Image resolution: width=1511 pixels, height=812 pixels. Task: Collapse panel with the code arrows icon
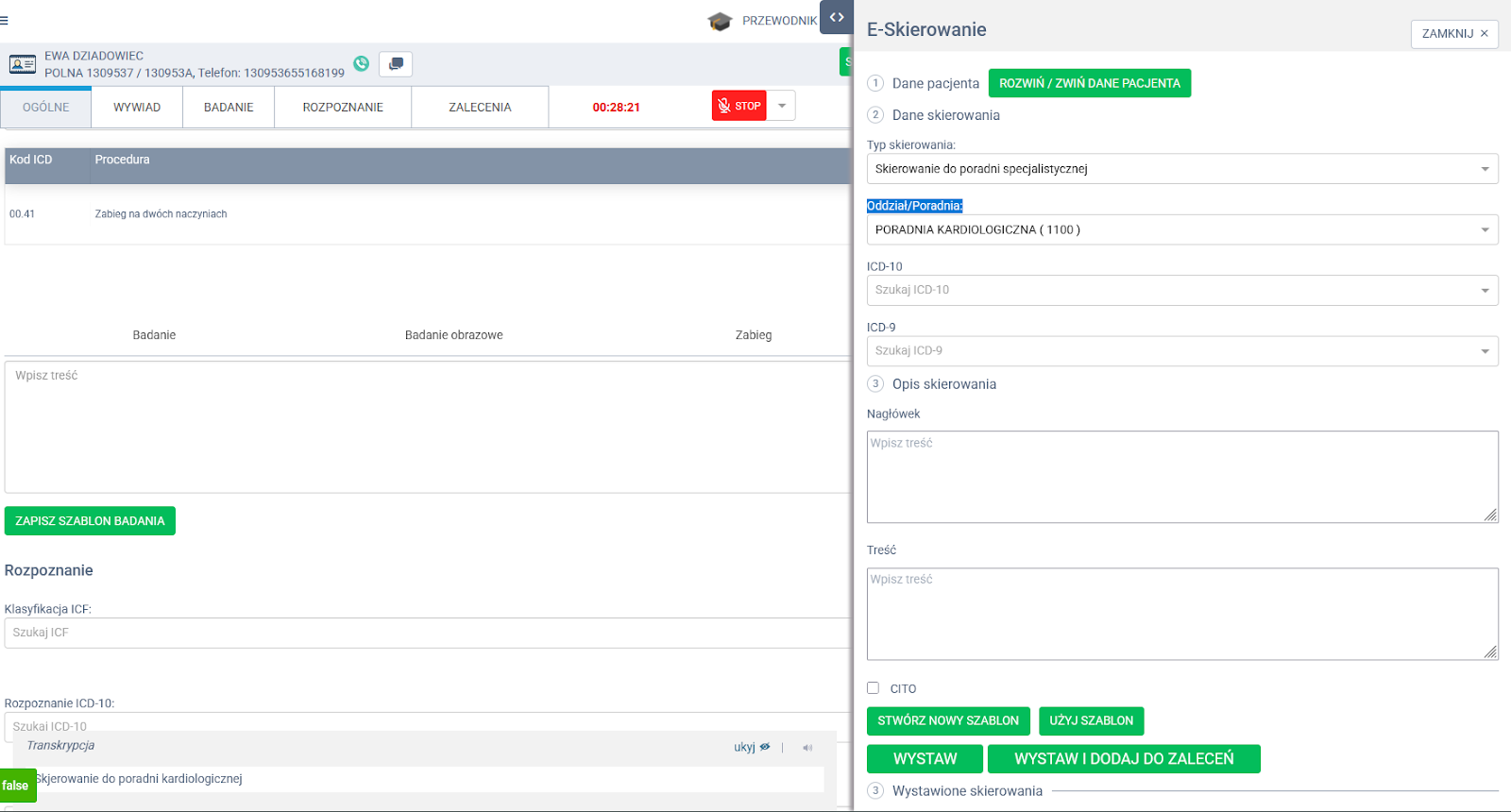[x=837, y=17]
